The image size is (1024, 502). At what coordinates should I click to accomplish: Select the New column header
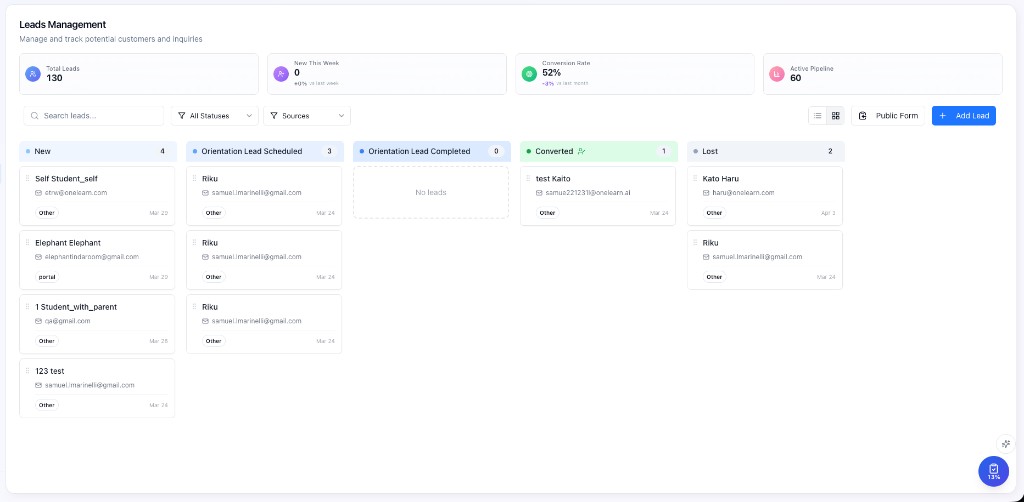98,151
